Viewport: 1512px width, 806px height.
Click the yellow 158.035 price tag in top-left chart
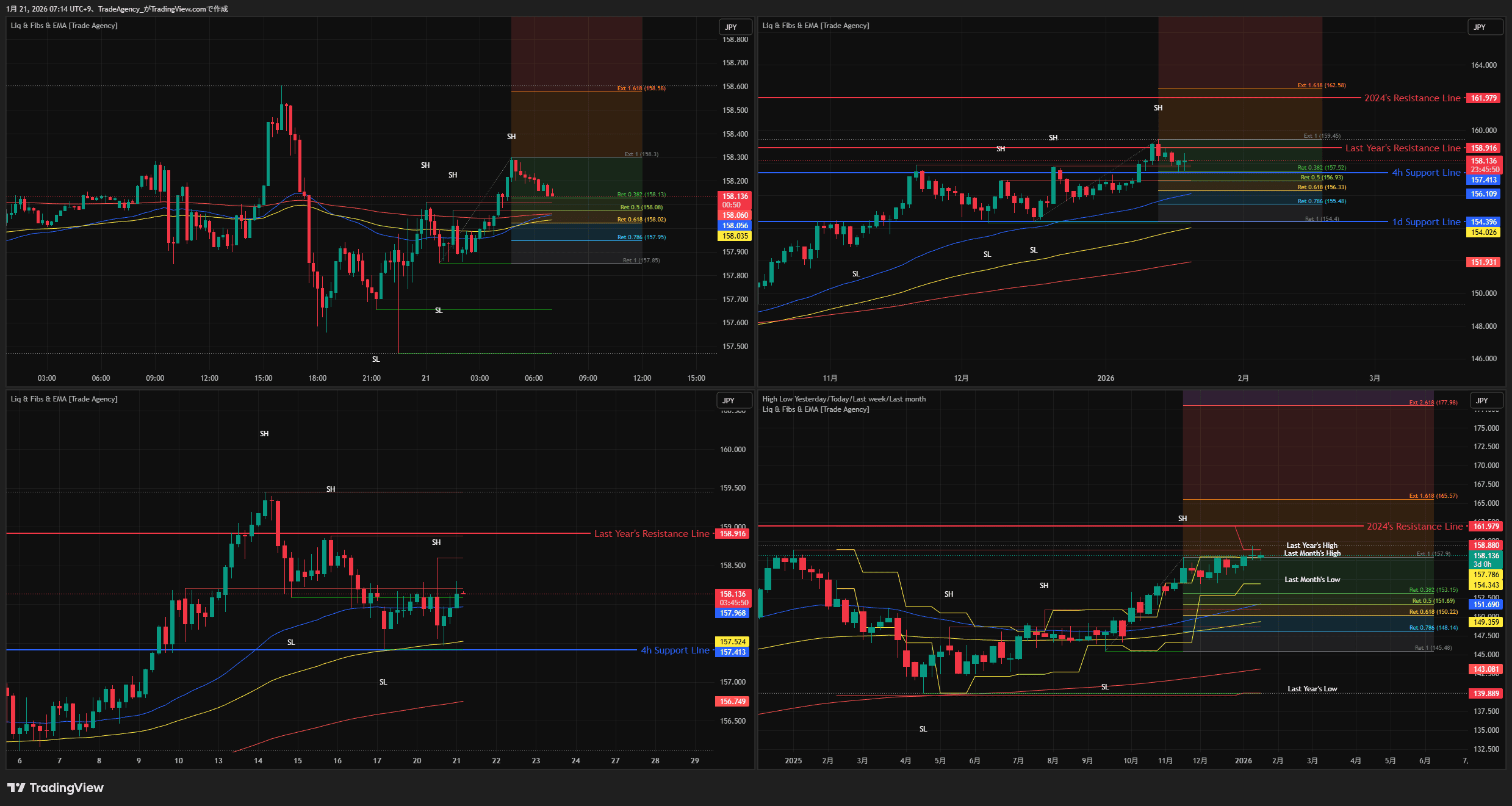pos(735,236)
